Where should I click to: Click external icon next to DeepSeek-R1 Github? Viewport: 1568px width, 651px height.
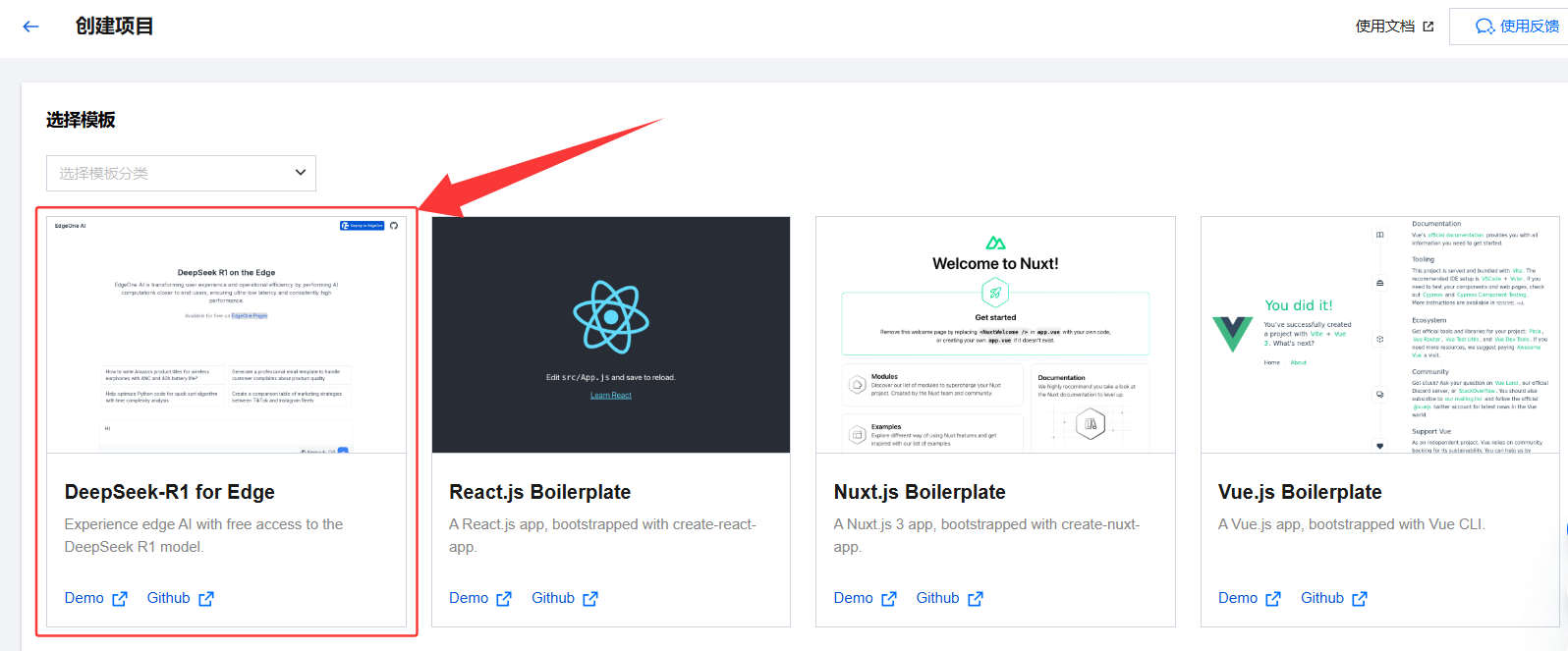(206, 599)
